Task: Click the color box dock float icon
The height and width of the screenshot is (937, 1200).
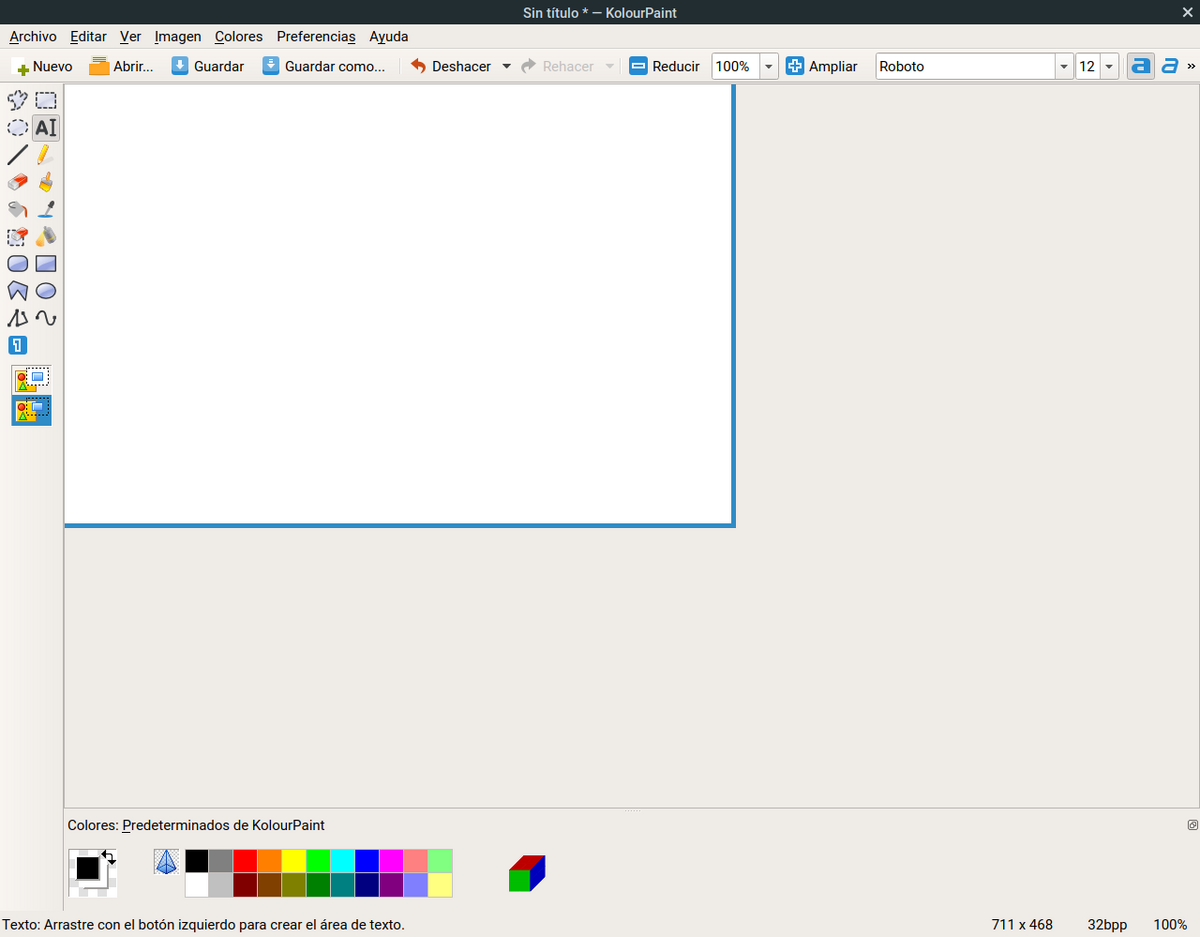Action: click(x=1192, y=825)
